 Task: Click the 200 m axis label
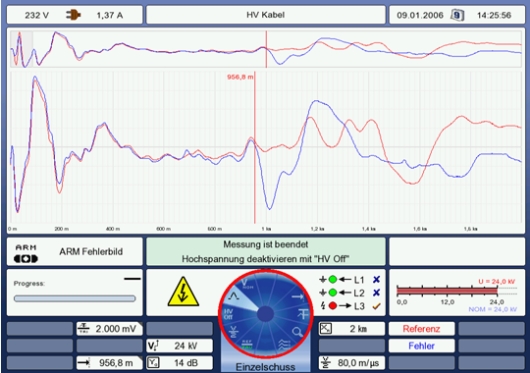(x=62, y=229)
